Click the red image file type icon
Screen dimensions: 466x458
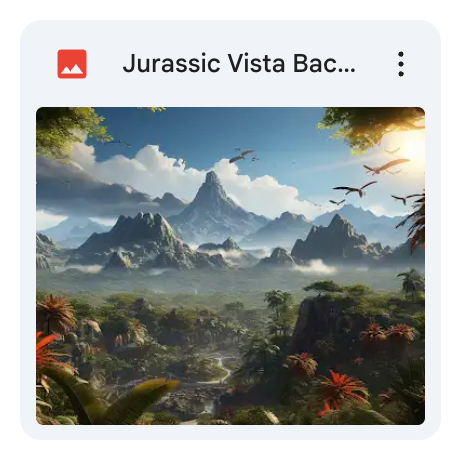point(72,64)
